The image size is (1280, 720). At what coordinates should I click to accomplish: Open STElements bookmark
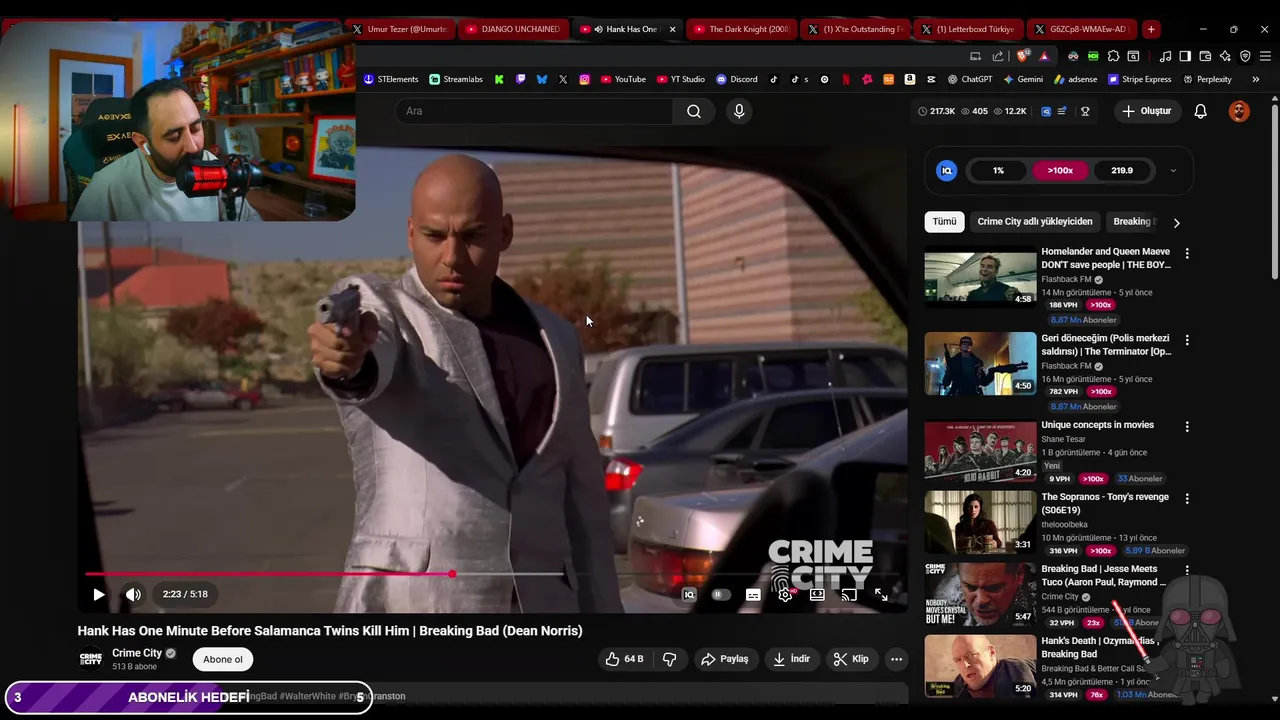pos(391,79)
